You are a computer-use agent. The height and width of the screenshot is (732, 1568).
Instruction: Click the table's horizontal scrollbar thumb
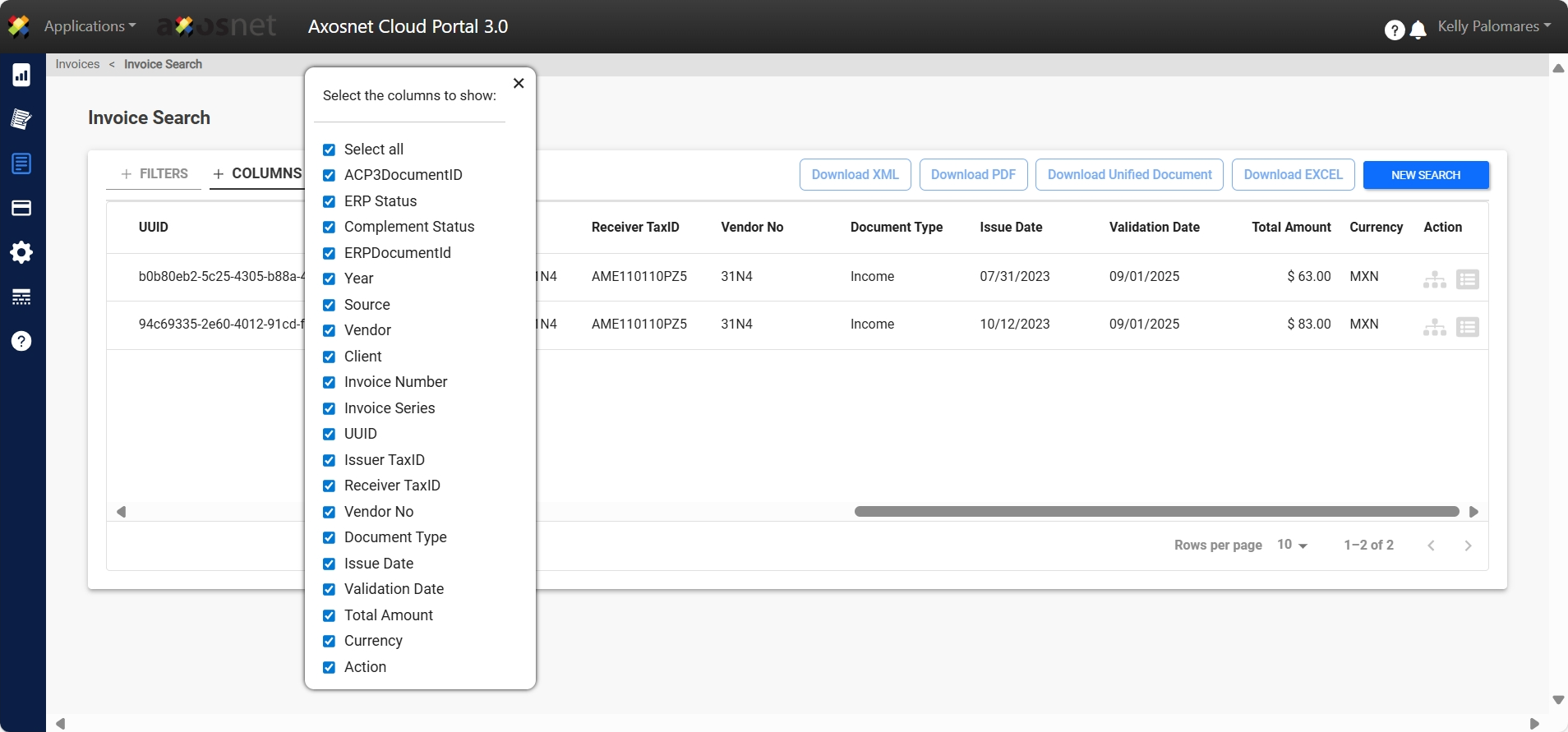1156,512
